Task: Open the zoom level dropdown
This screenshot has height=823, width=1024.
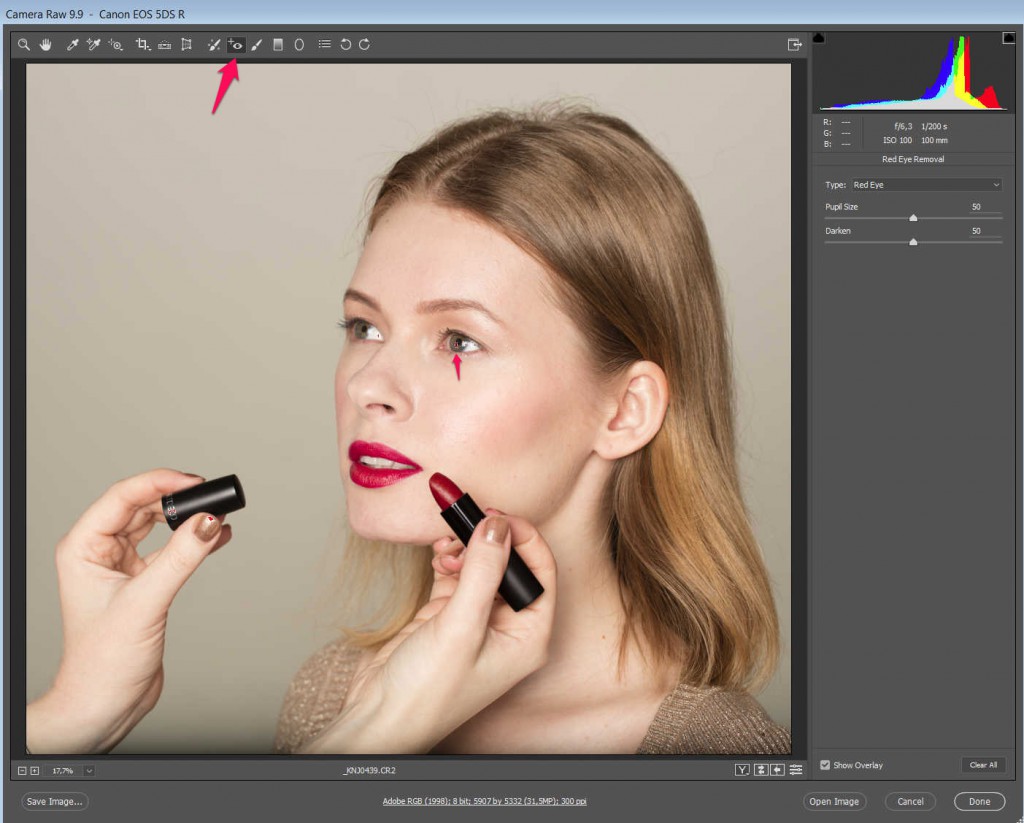Action: [89, 771]
